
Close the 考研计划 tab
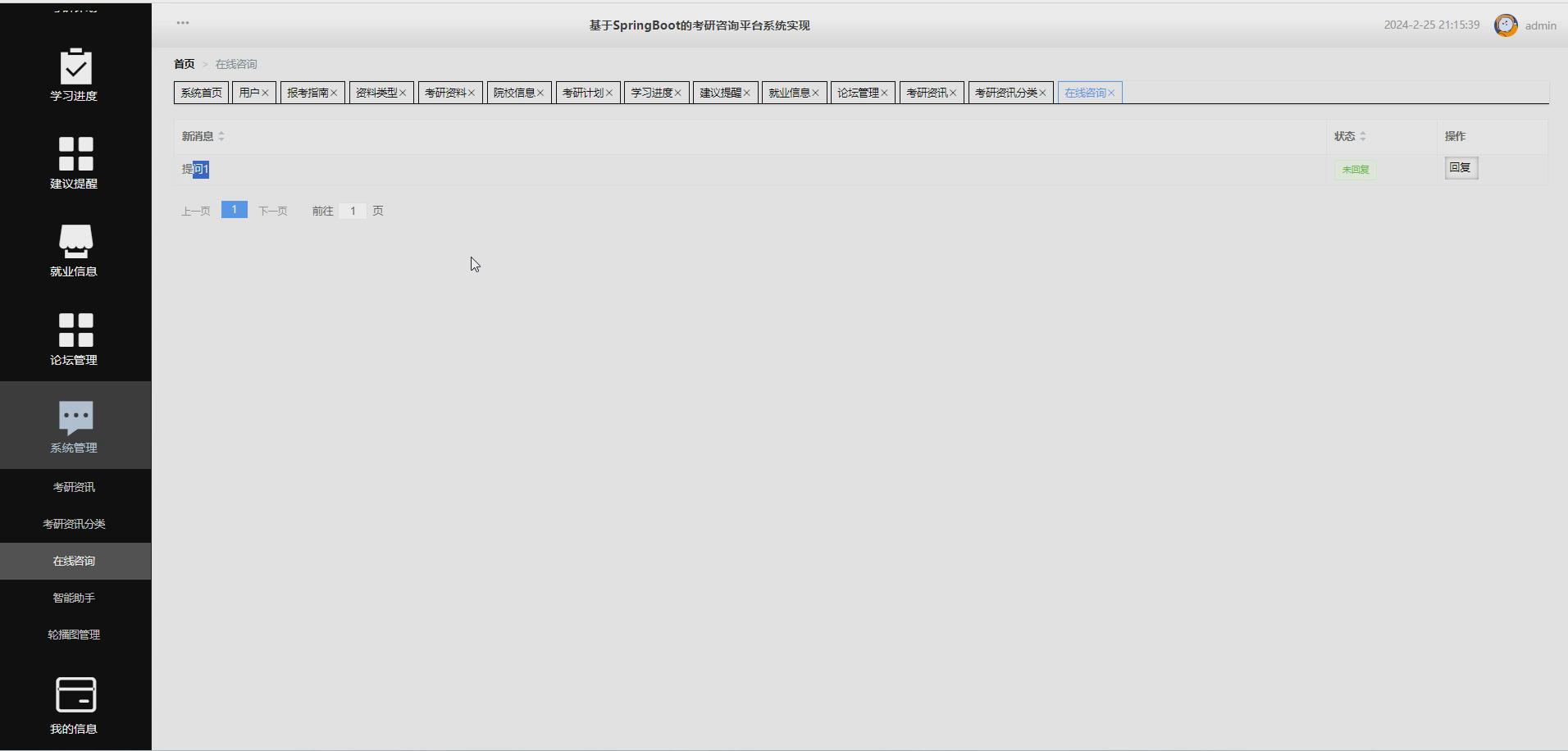point(609,93)
